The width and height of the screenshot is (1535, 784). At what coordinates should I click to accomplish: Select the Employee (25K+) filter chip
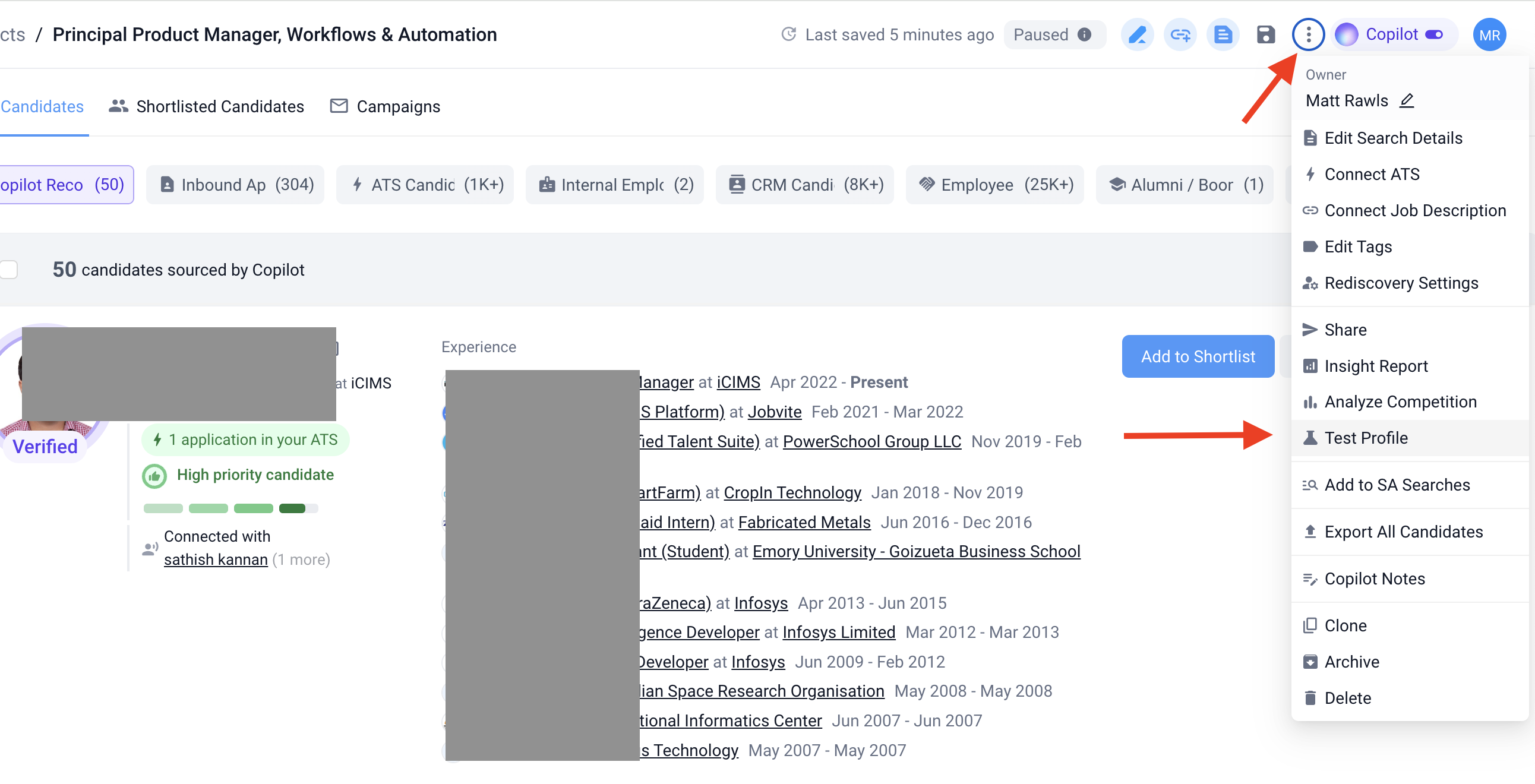(994, 185)
